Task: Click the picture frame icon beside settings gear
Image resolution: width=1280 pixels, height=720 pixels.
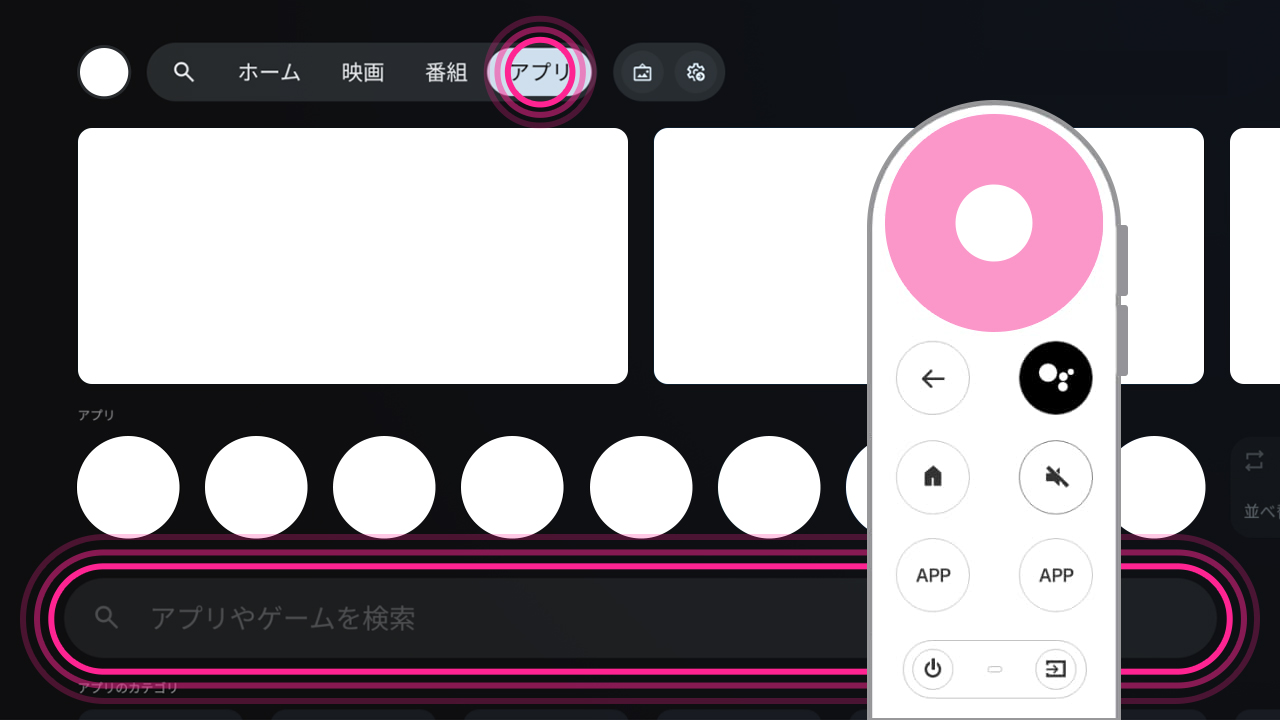Action: (642, 72)
